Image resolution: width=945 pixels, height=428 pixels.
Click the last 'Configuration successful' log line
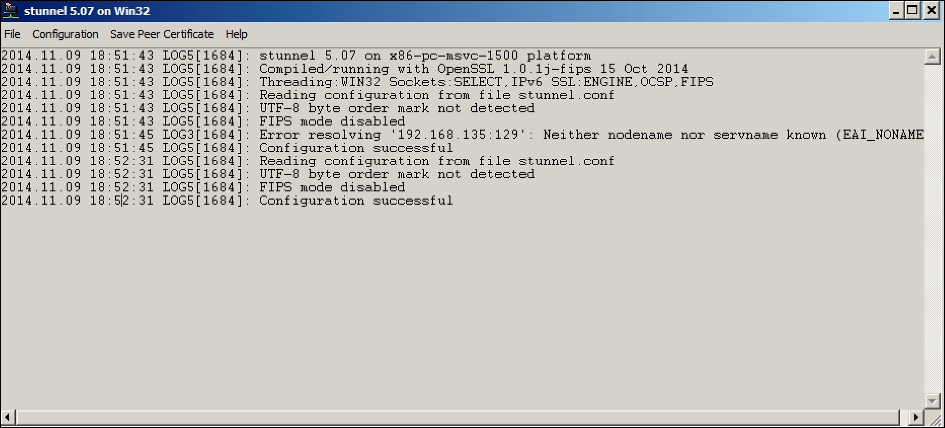pos(227,201)
